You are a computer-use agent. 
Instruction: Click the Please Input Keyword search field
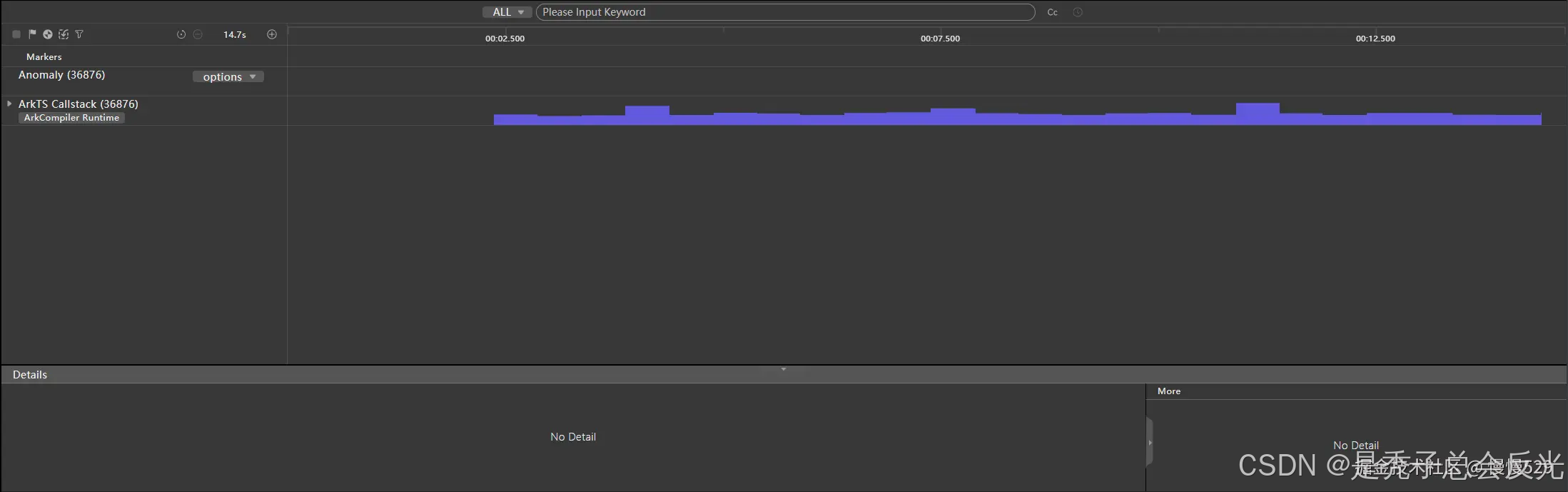785,12
